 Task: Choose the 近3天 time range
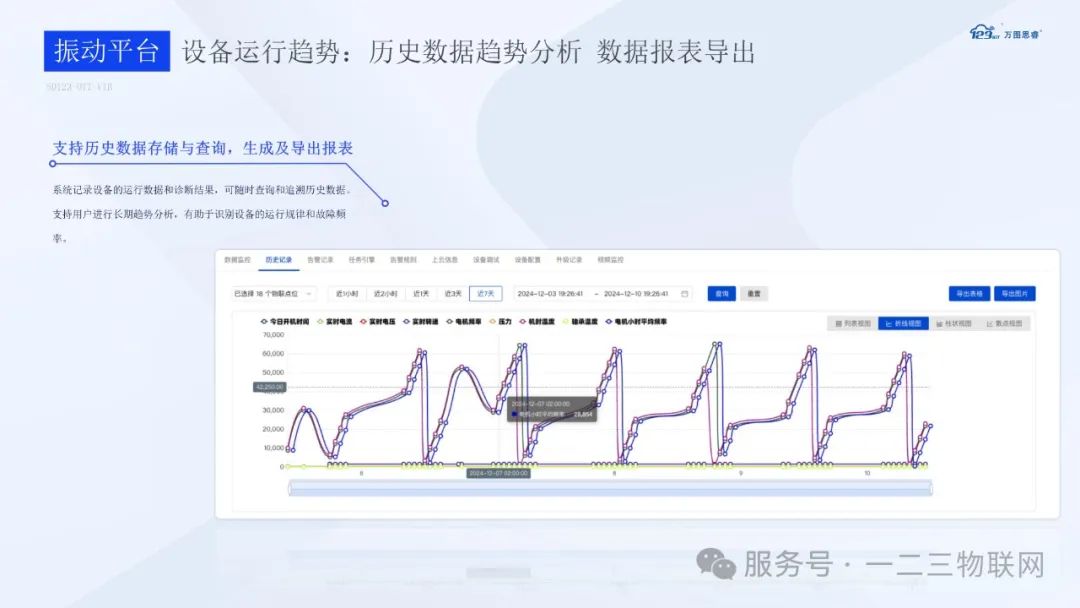[453, 293]
